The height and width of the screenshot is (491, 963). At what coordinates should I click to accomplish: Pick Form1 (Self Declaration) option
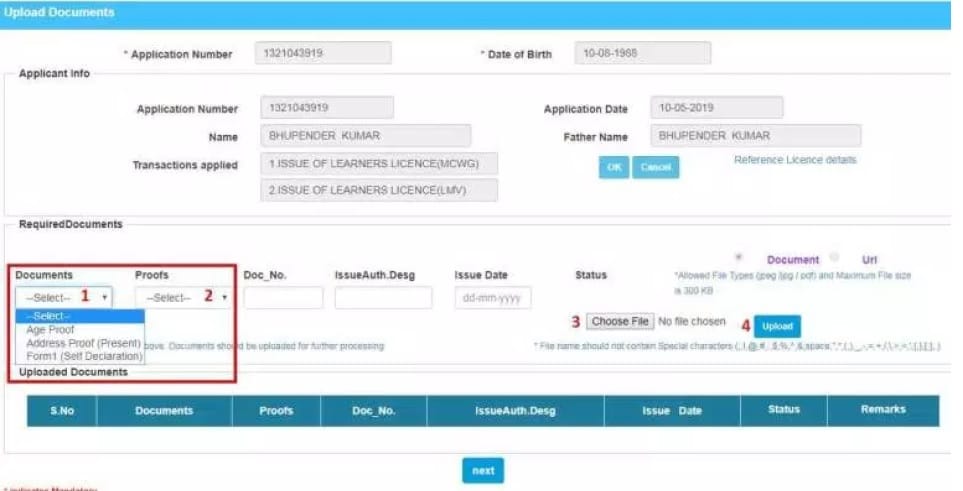point(82,356)
